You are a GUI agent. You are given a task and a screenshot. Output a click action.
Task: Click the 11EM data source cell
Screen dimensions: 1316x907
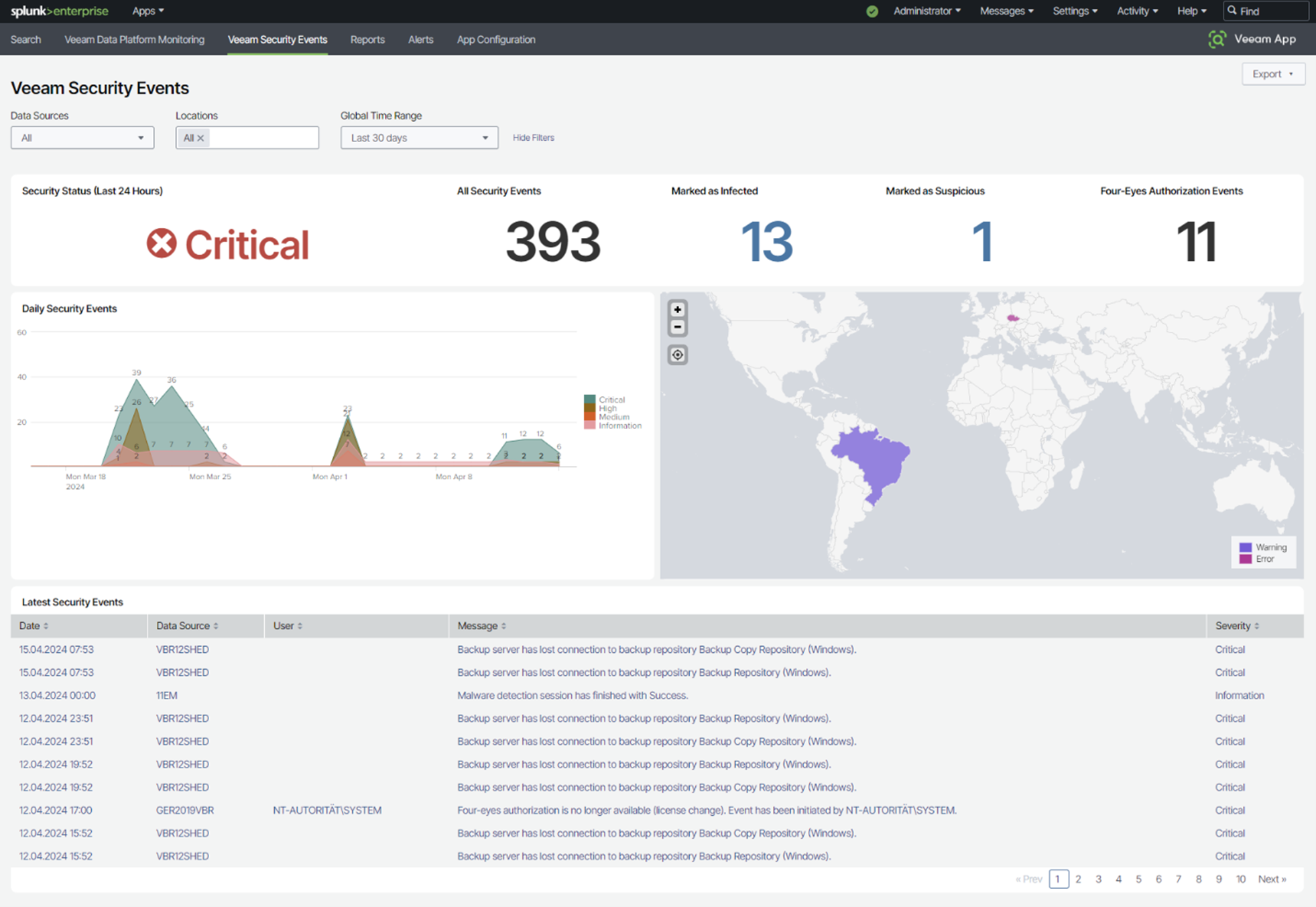click(x=167, y=695)
